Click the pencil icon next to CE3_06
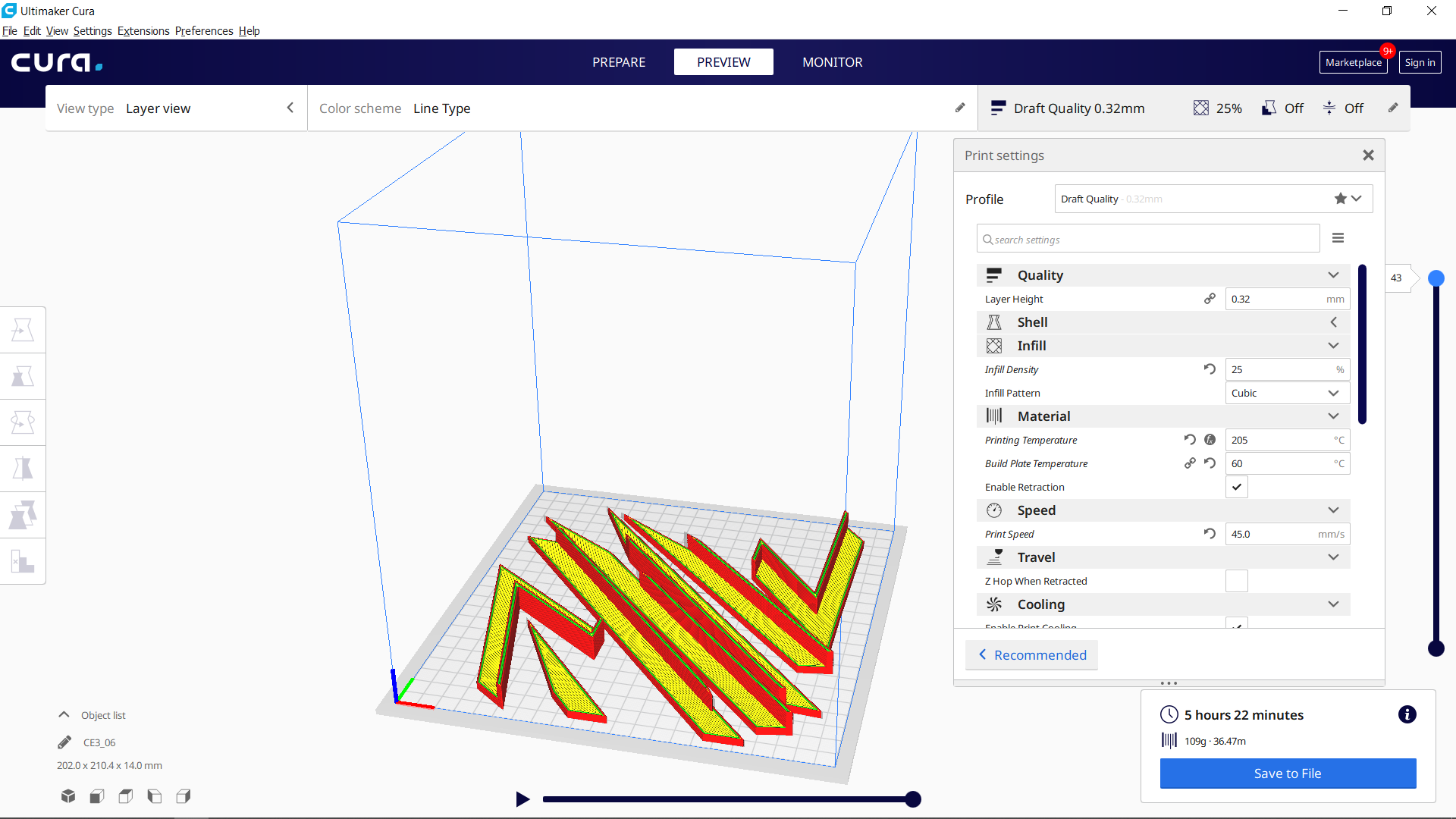Screen dimensions: 1456x819 click(x=64, y=742)
